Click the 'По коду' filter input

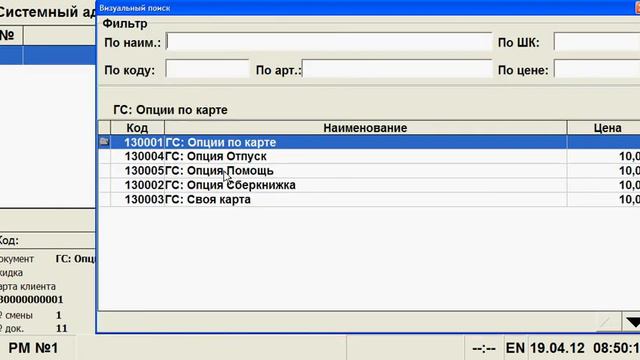[x=207, y=69]
